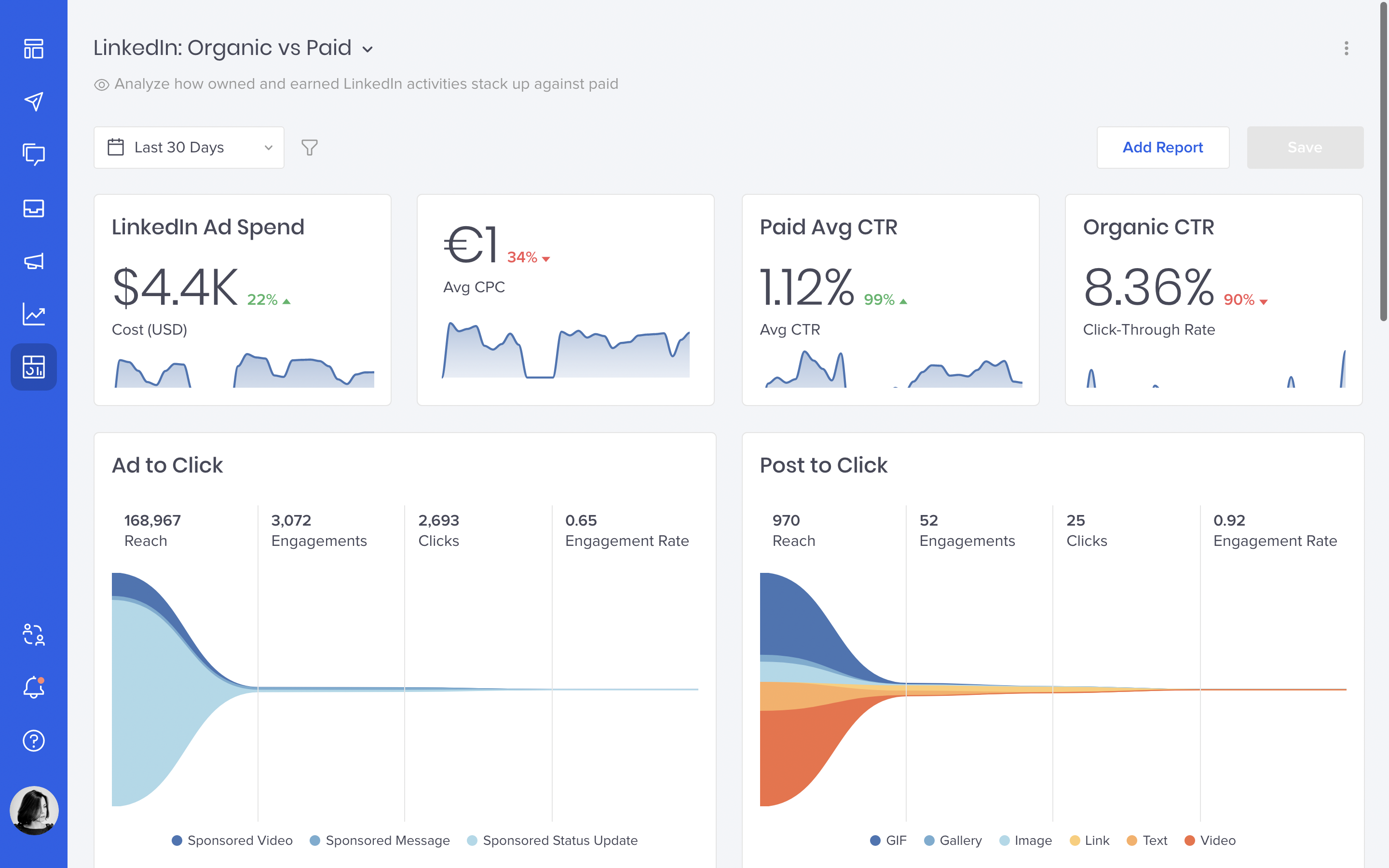The height and width of the screenshot is (868, 1389).
Task: Select the Inbox icon
Action: click(34, 209)
